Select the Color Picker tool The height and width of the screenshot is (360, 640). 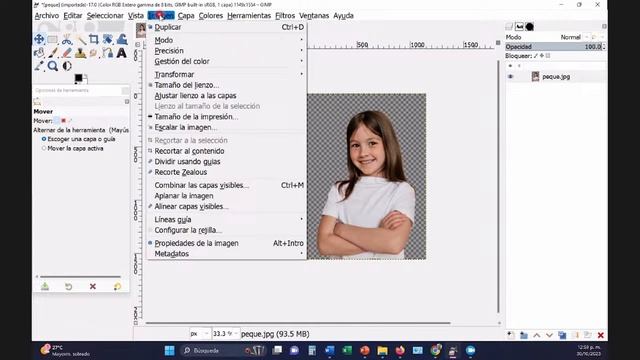[39, 66]
